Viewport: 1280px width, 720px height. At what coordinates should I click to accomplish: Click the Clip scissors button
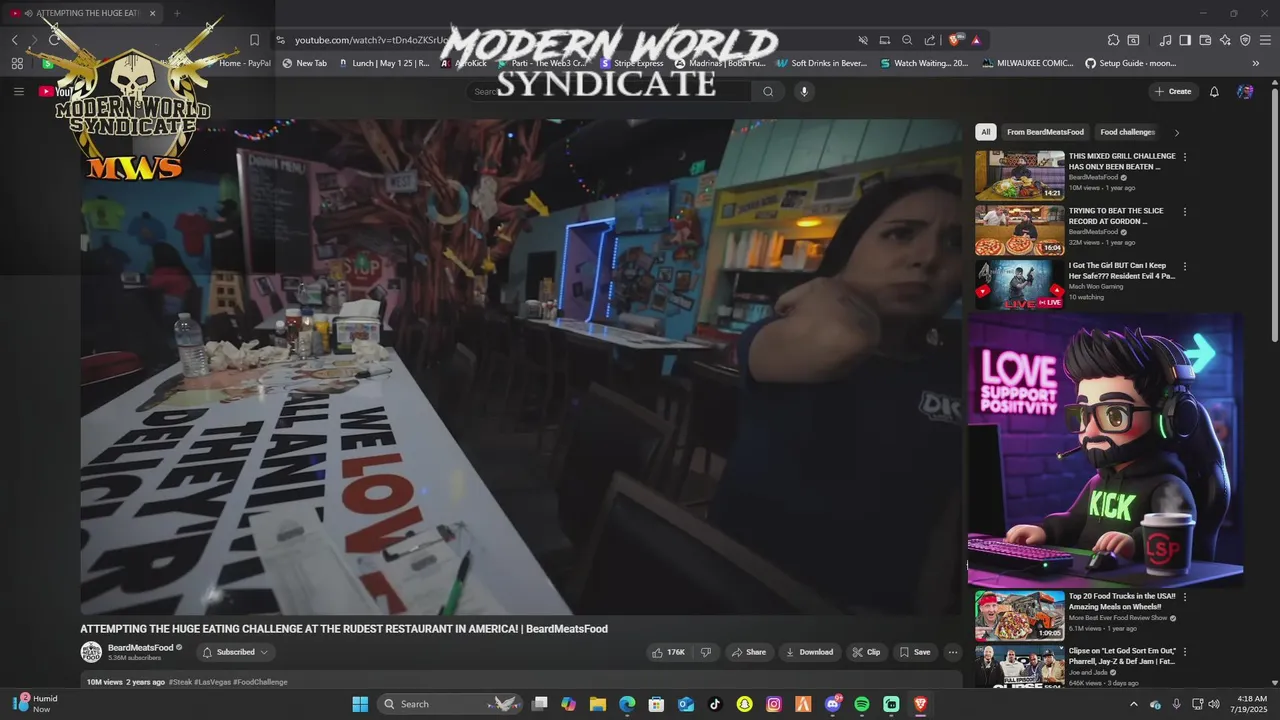point(866,652)
